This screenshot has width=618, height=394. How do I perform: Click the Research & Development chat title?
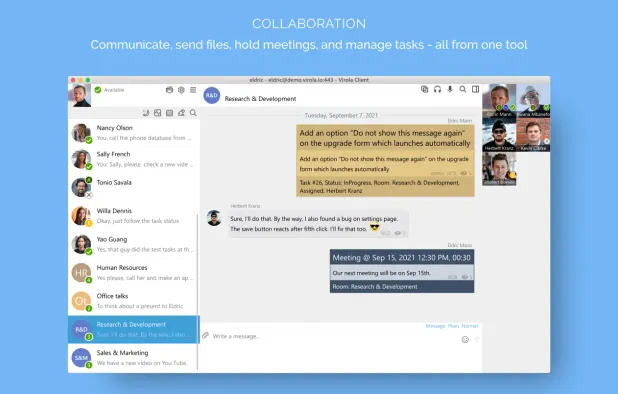(260, 98)
